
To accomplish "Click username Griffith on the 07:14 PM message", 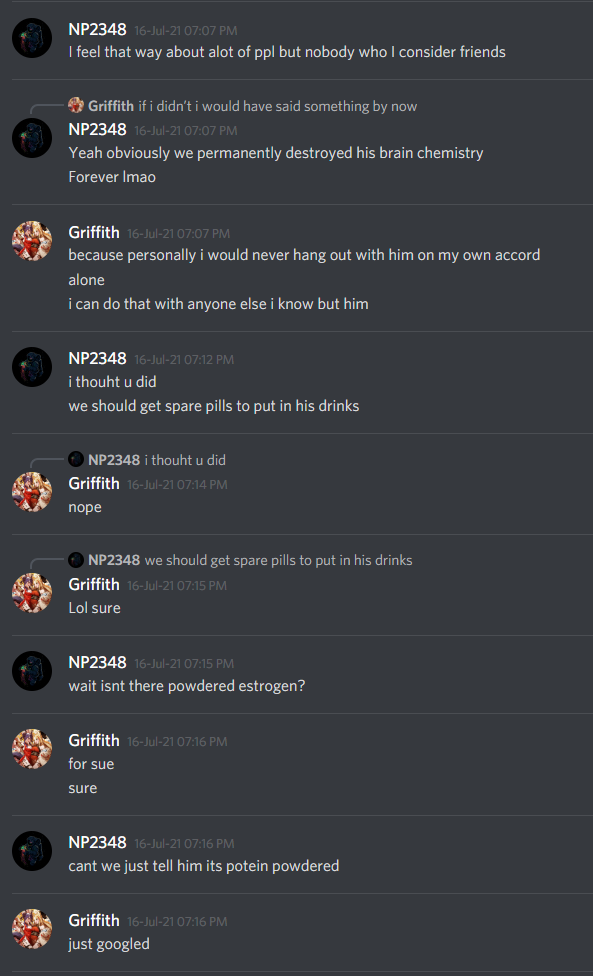I will 94,484.
